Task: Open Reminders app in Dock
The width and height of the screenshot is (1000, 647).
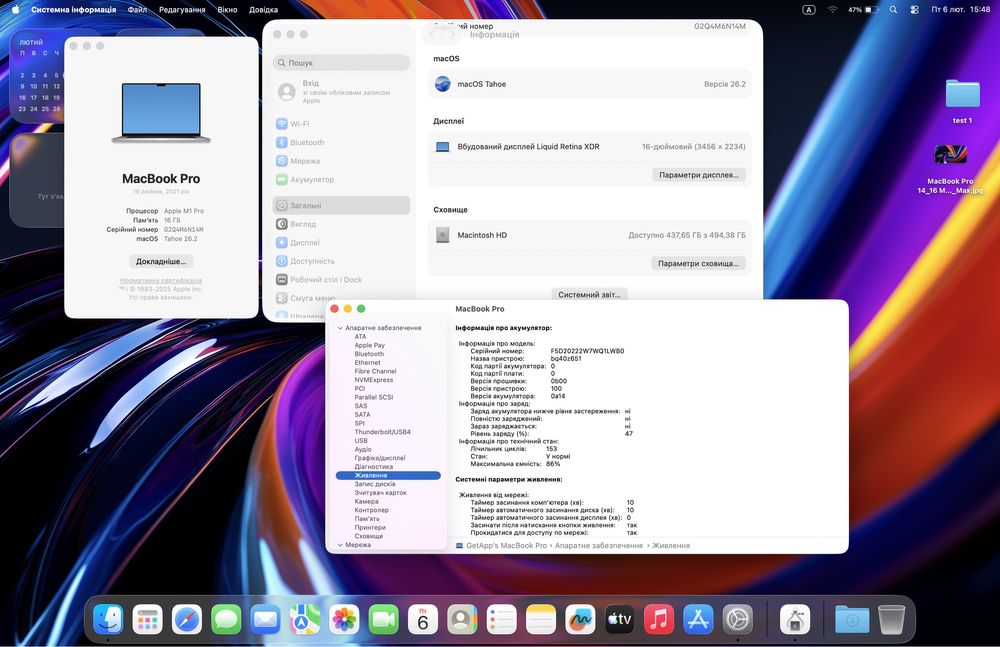Action: point(502,620)
